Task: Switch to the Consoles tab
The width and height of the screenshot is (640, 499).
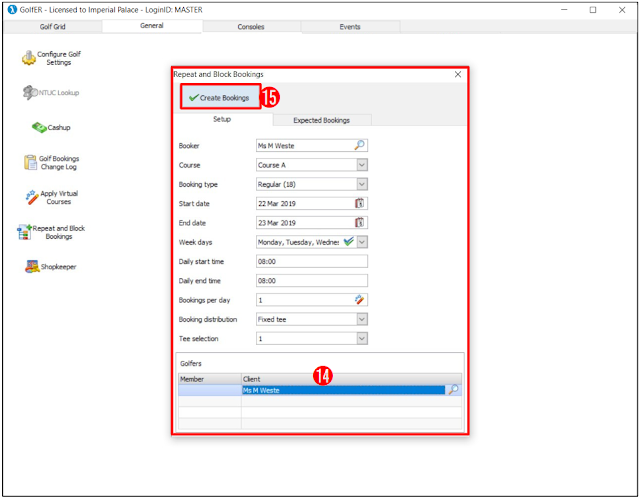Action: pyautogui.click(x=251, y=27)
